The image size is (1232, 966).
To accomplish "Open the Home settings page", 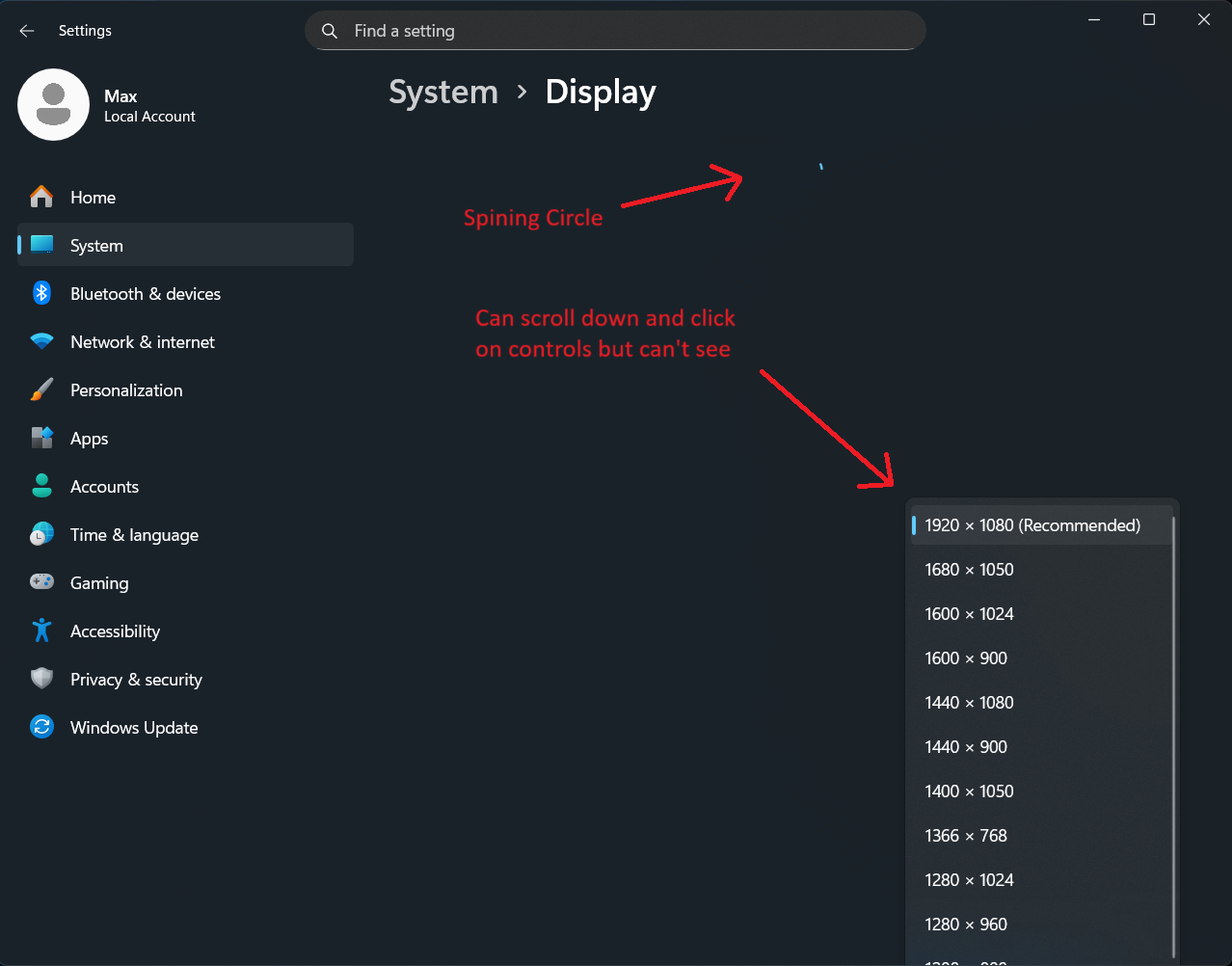I will (x=185, y=197).
